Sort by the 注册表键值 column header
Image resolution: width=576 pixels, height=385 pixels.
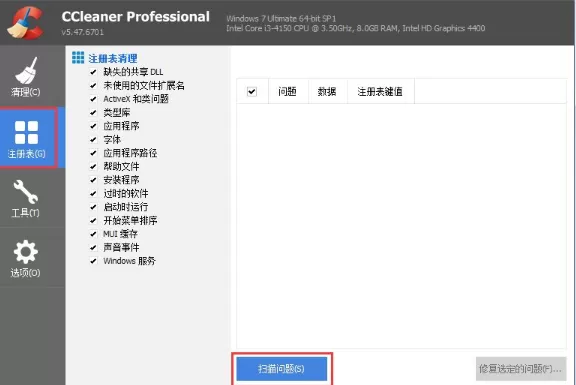tap(381, 91)
